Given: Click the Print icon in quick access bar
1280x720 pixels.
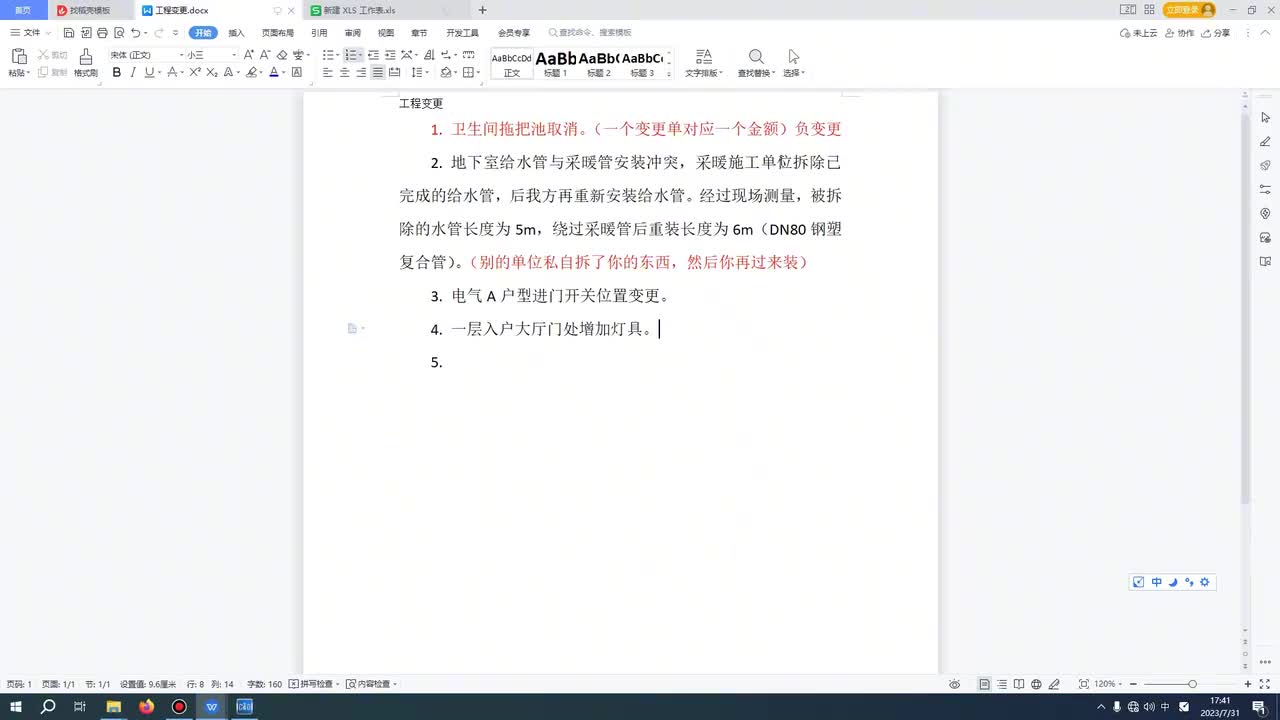Looking at the screenshot, I should click(102, 33).
